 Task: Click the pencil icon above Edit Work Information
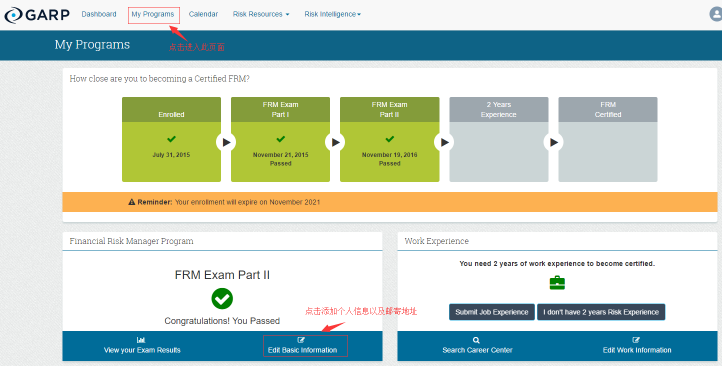click(x=636, y=340)
